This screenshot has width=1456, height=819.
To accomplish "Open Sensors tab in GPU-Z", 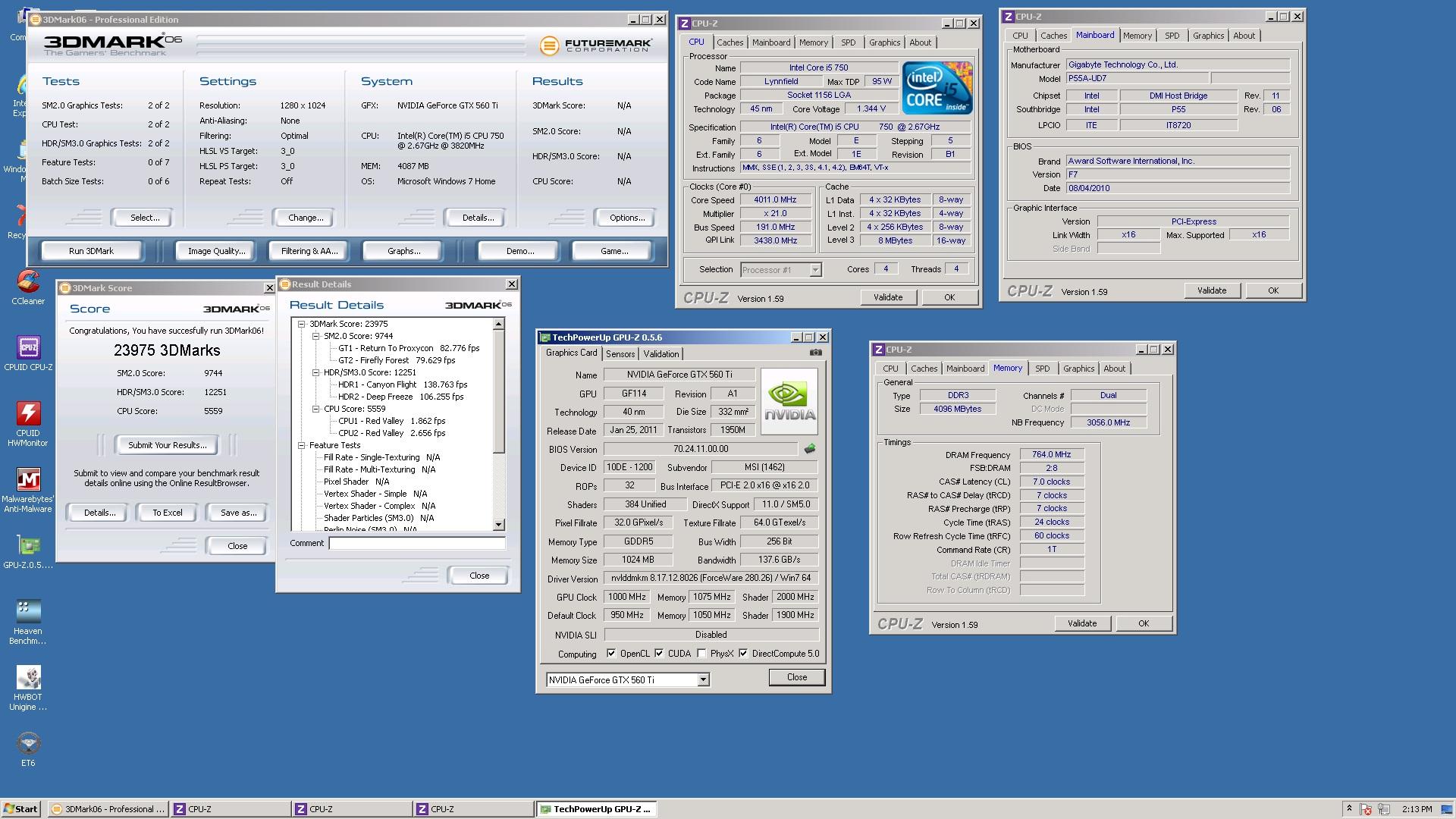I will [620, 354].
